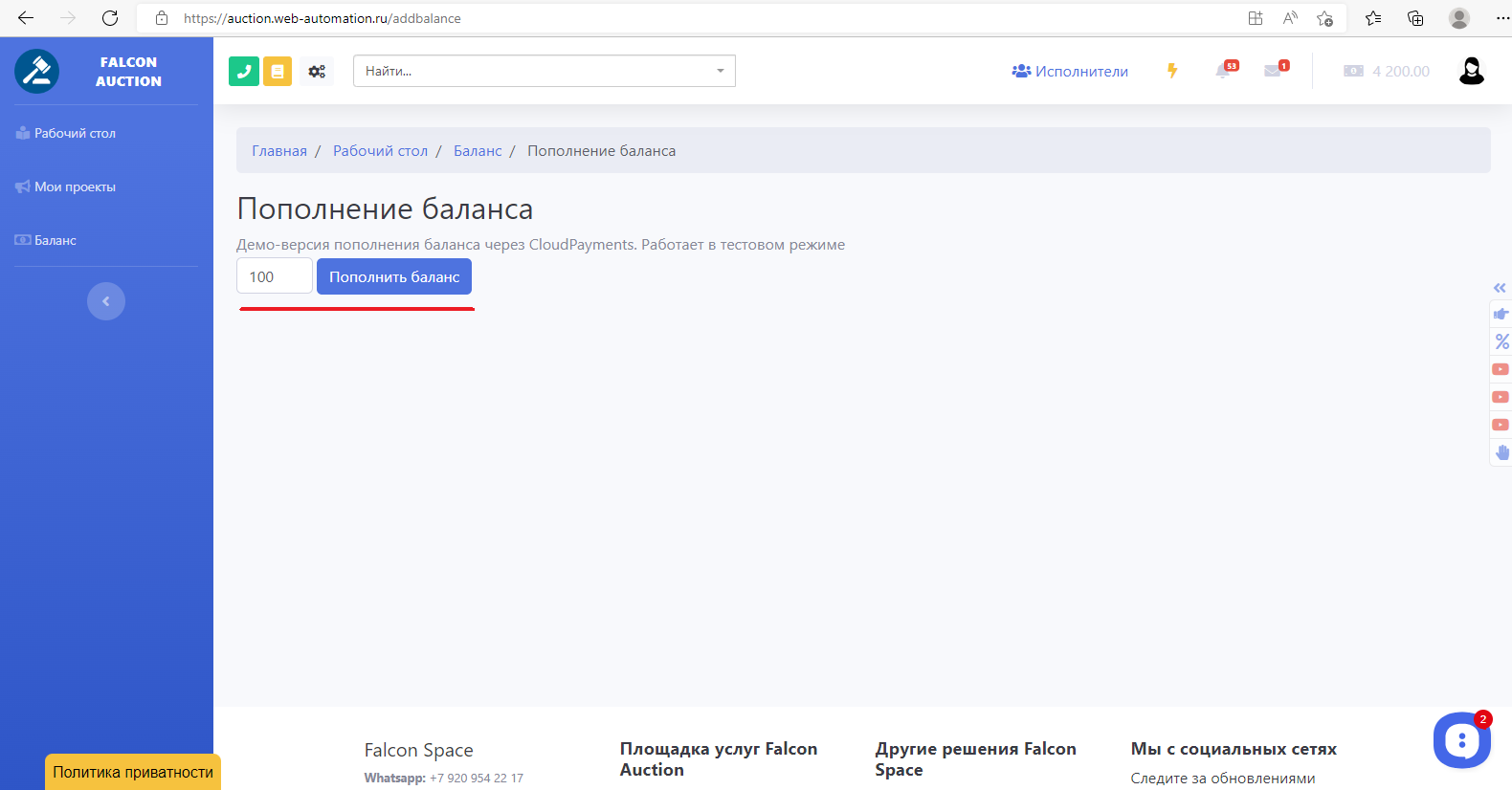Toggle the right side panel double chevron
Image resolution: width=1512 pixels, height=790 pixels.
coord(1500,288)
